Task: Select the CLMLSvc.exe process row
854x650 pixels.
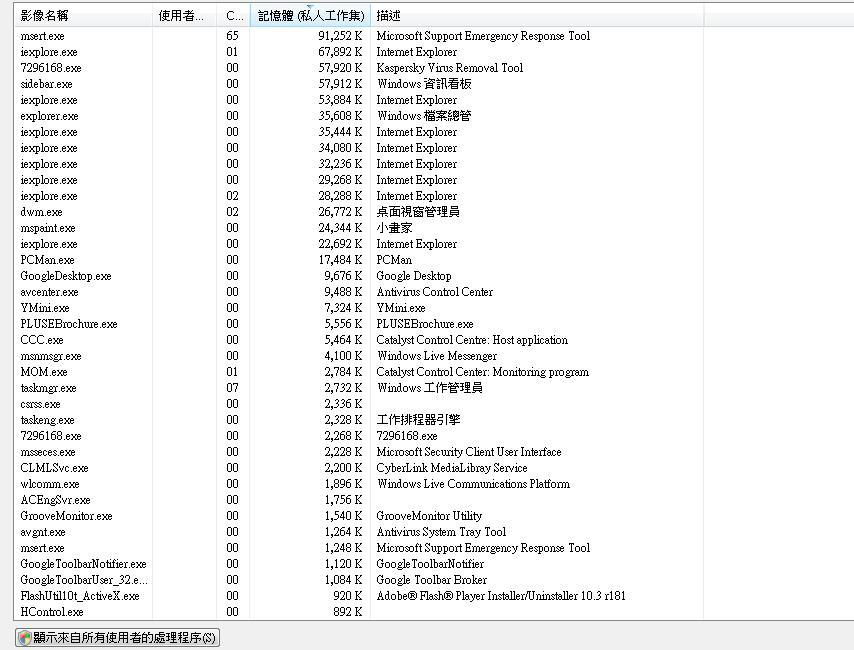Action: 359,467
